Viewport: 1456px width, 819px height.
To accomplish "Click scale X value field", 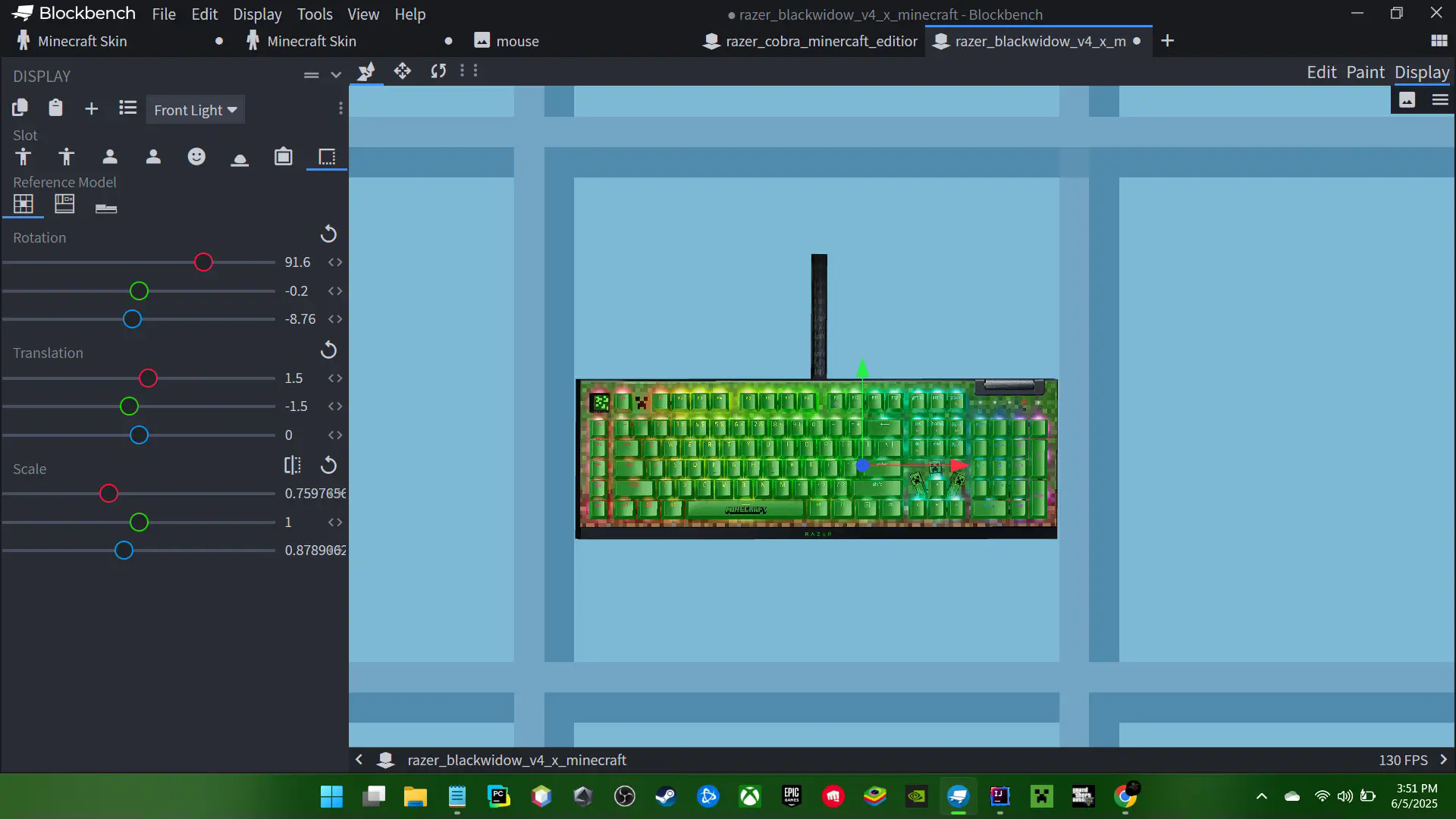I will 315,494.
